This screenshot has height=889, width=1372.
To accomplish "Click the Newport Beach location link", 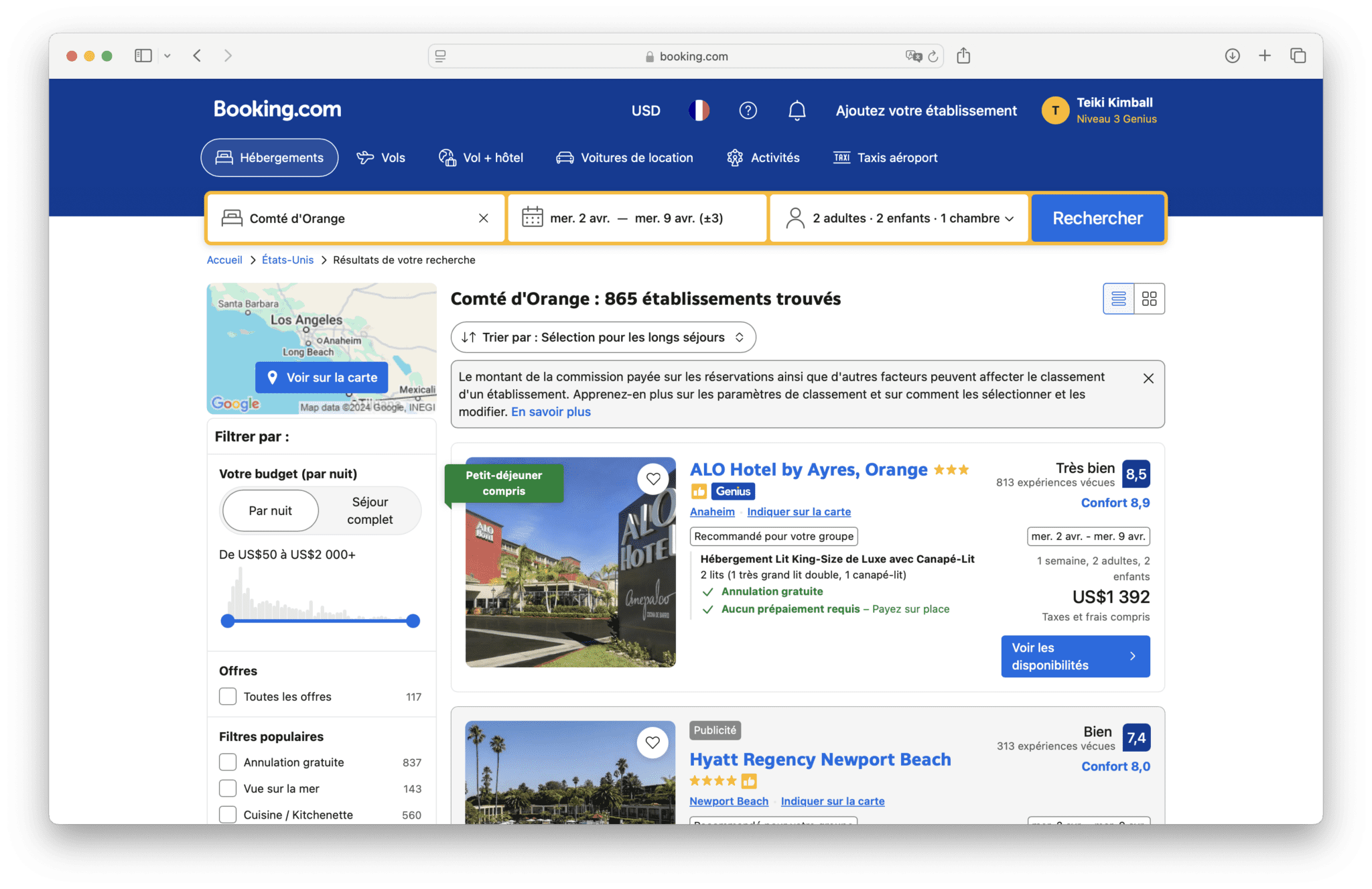I will (729, 801).
